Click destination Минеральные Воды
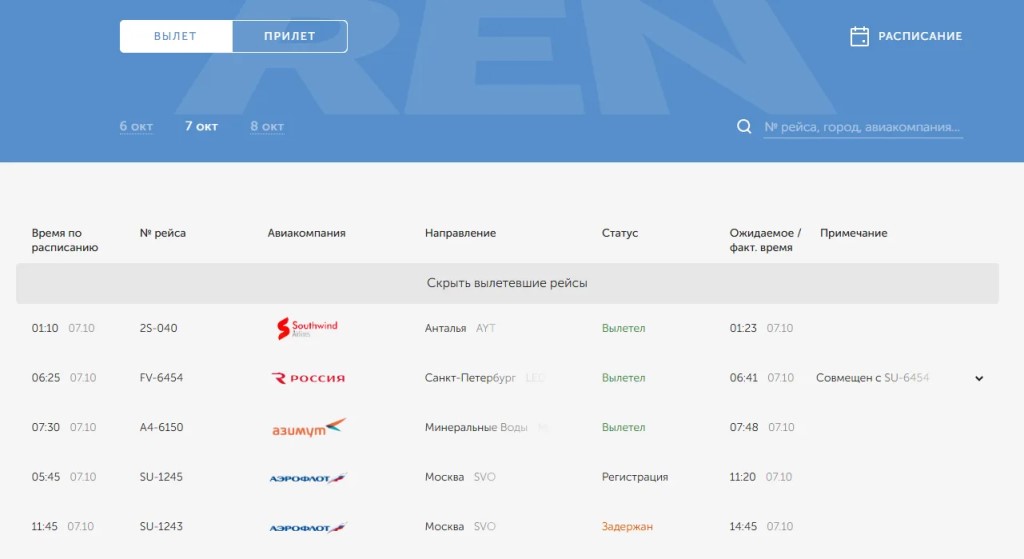This screenshot has width=1024, height=559. point(476,427)
